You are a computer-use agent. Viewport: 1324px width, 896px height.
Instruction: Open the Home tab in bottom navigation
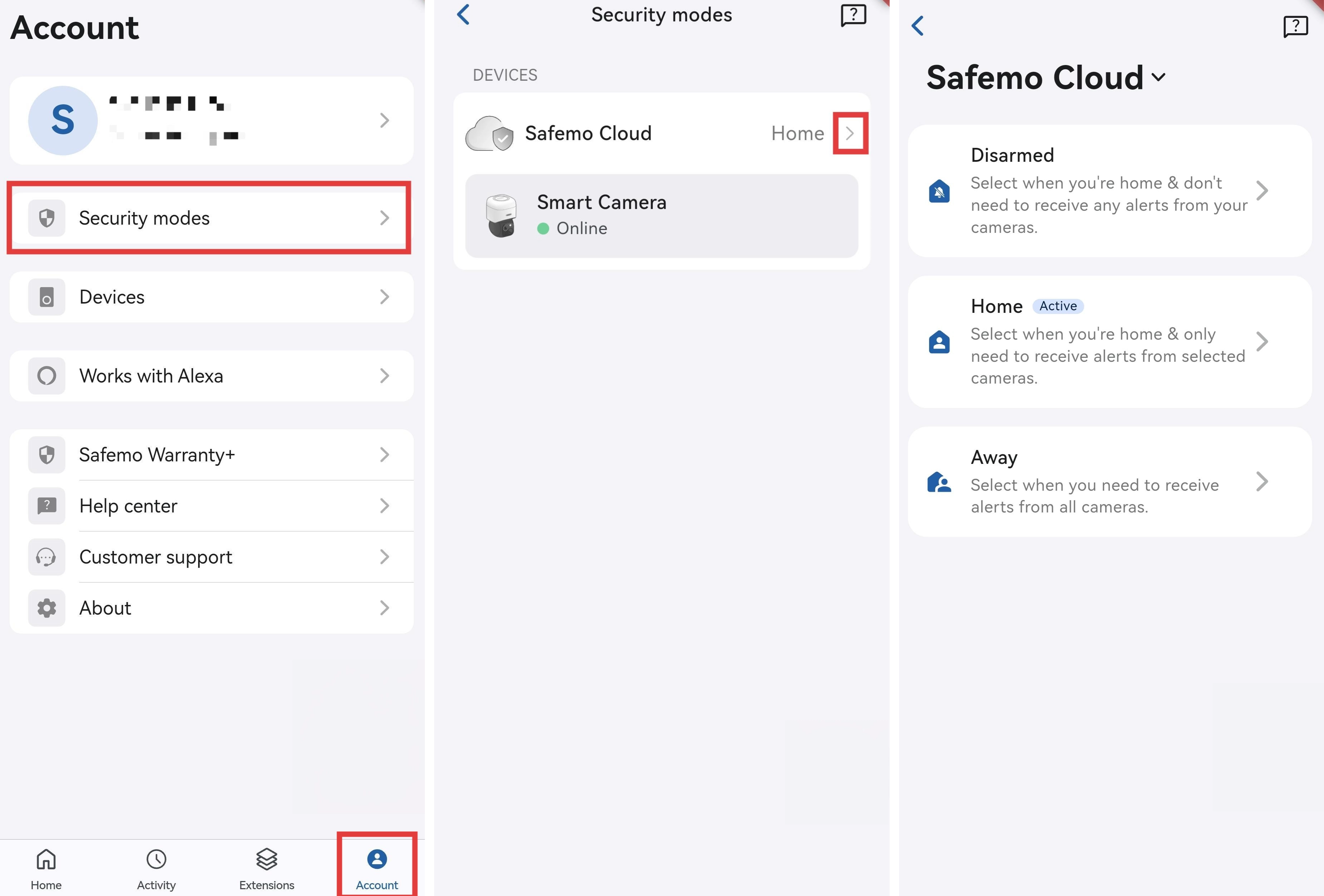click(x=46, y=869)
